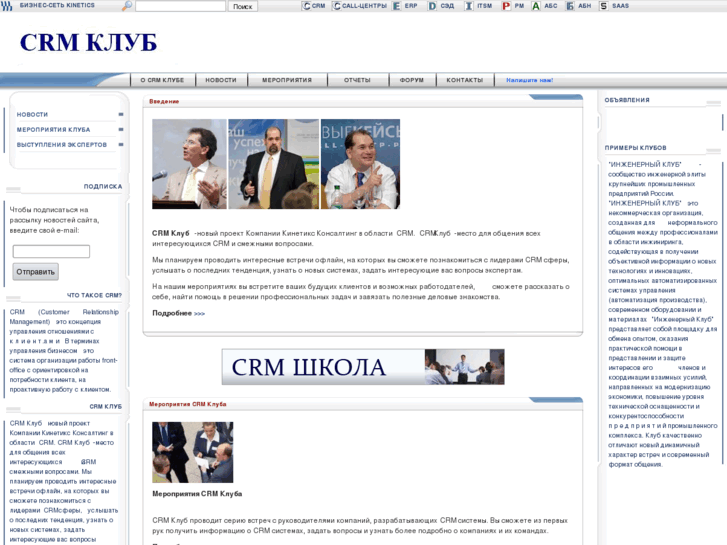This screenshot has width=727, height=545.
Task: Click the ITSM letter I icon
Action: 469,6
